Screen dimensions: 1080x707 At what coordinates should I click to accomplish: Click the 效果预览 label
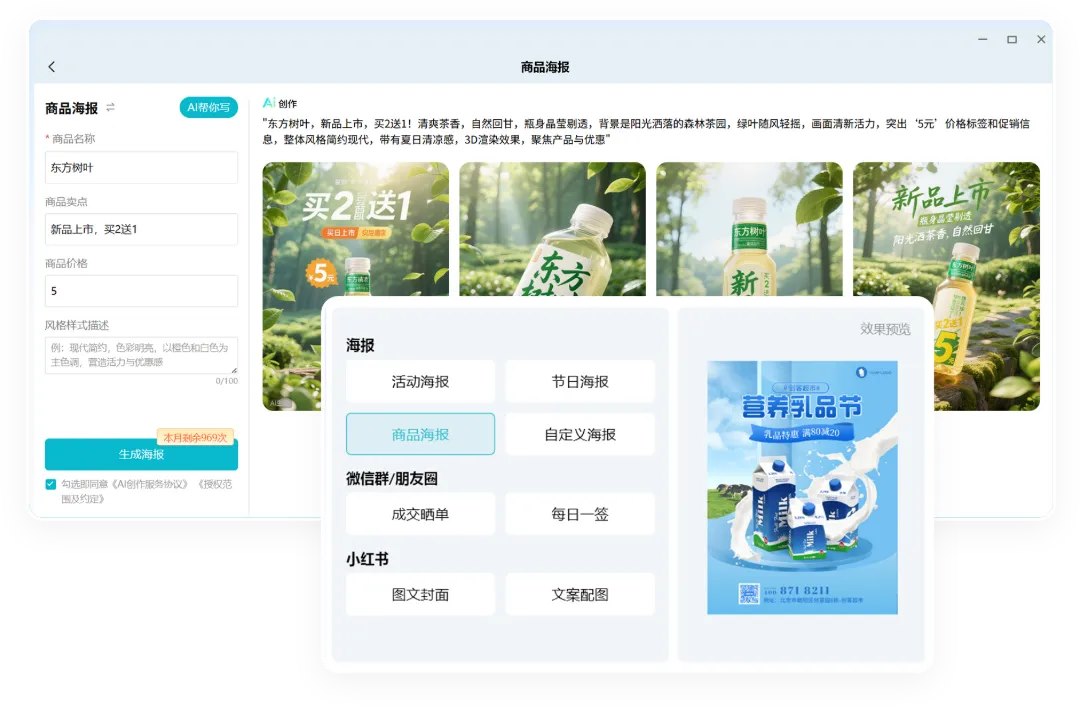click(x=885, y=329)
